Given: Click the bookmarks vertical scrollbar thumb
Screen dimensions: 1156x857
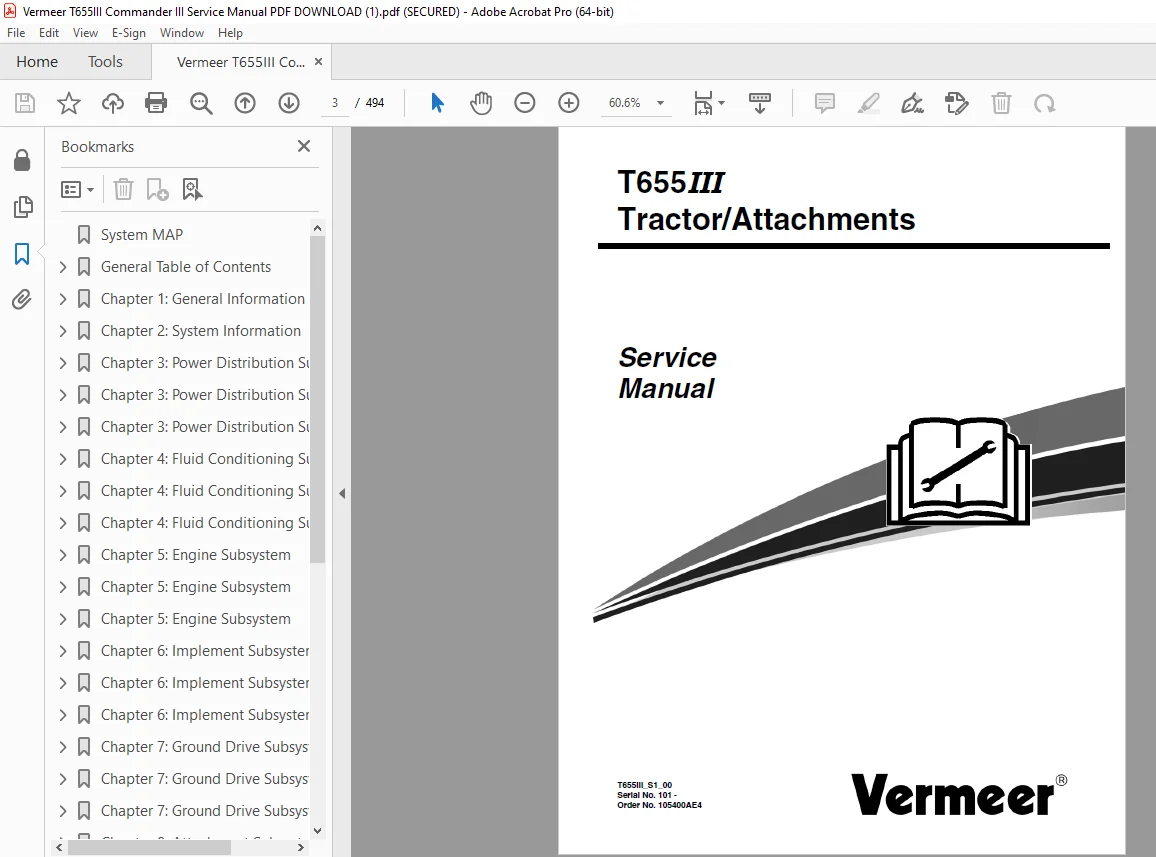Looking at the screenshot, I should click(317, 400).
